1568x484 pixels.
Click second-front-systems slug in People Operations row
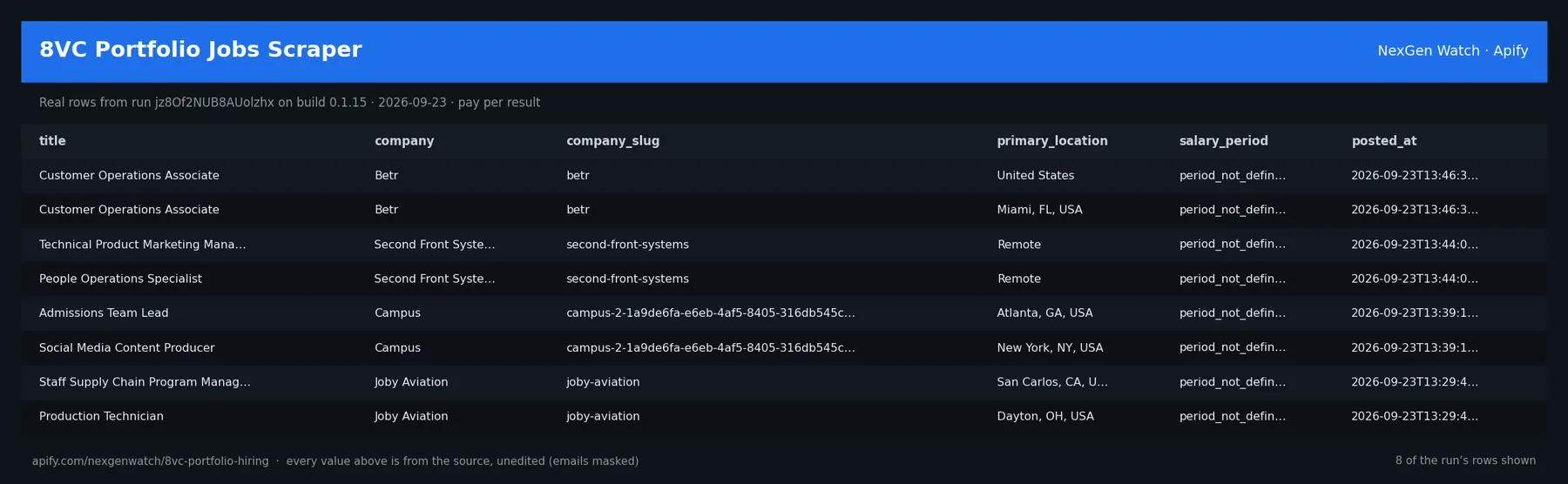tap(627, 279)
